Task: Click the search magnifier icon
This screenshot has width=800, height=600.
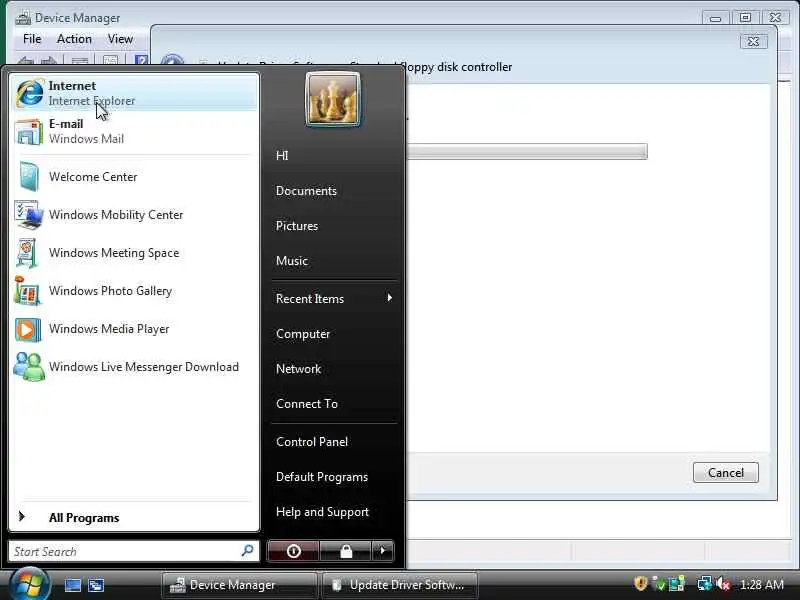Action: click(247, 551)
